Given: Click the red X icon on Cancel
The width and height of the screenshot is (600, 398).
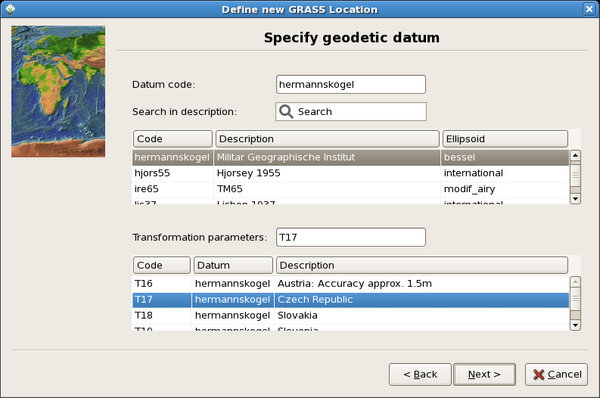Looking at the screenshot, I should (538, 375).
